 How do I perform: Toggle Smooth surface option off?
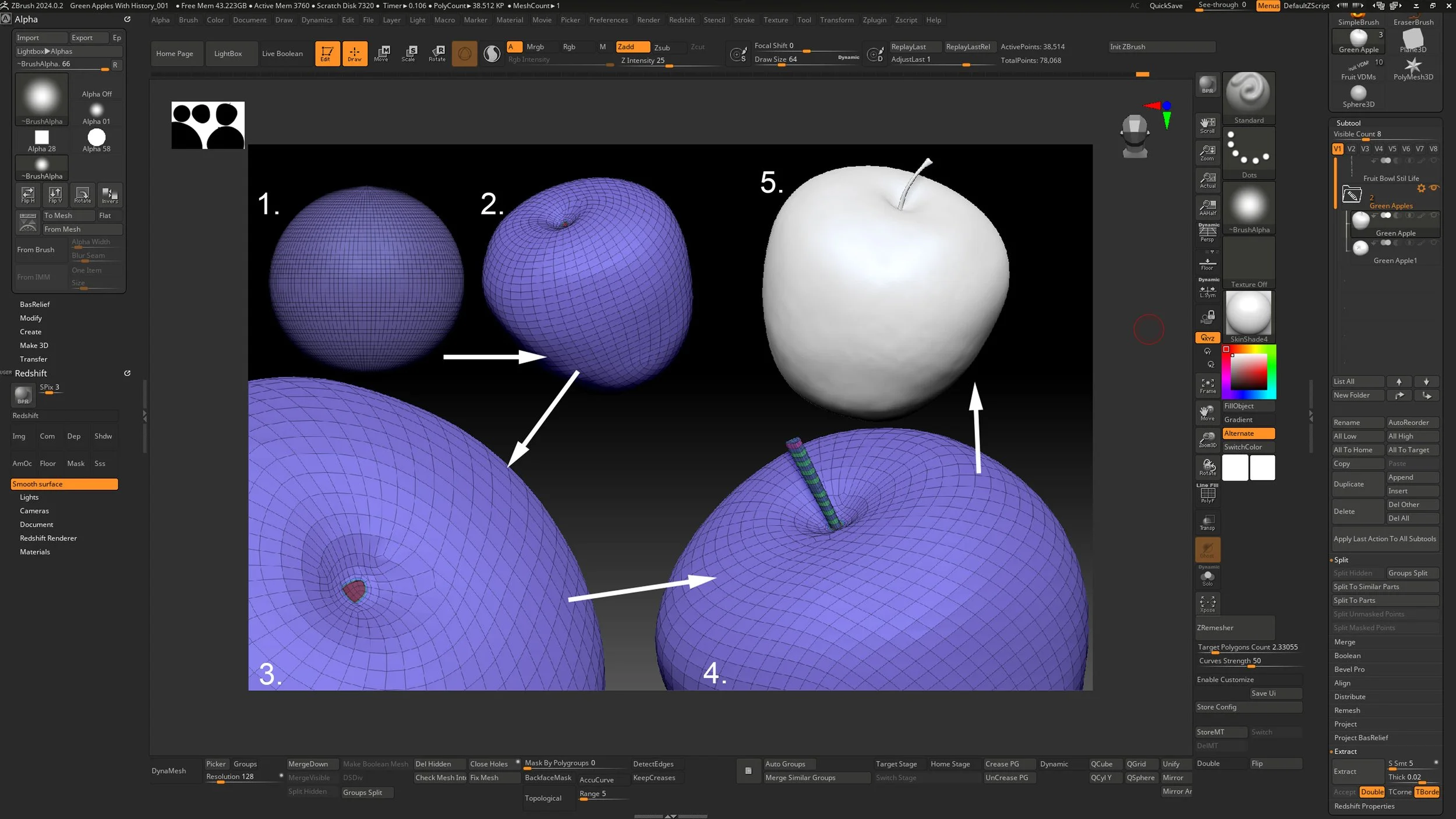click(x=64, y=484)
